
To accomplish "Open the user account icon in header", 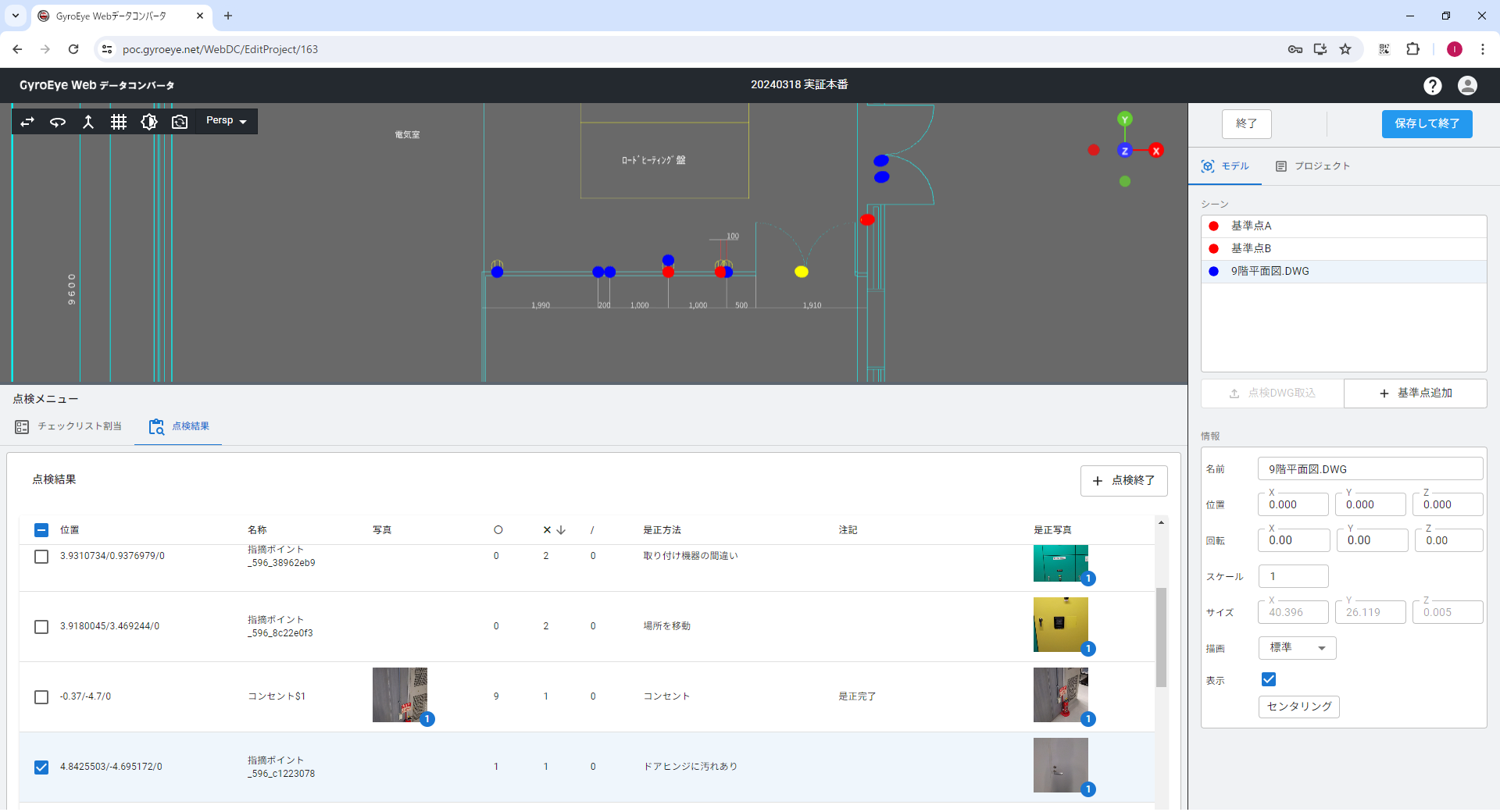I will [x=1467, y=86].
